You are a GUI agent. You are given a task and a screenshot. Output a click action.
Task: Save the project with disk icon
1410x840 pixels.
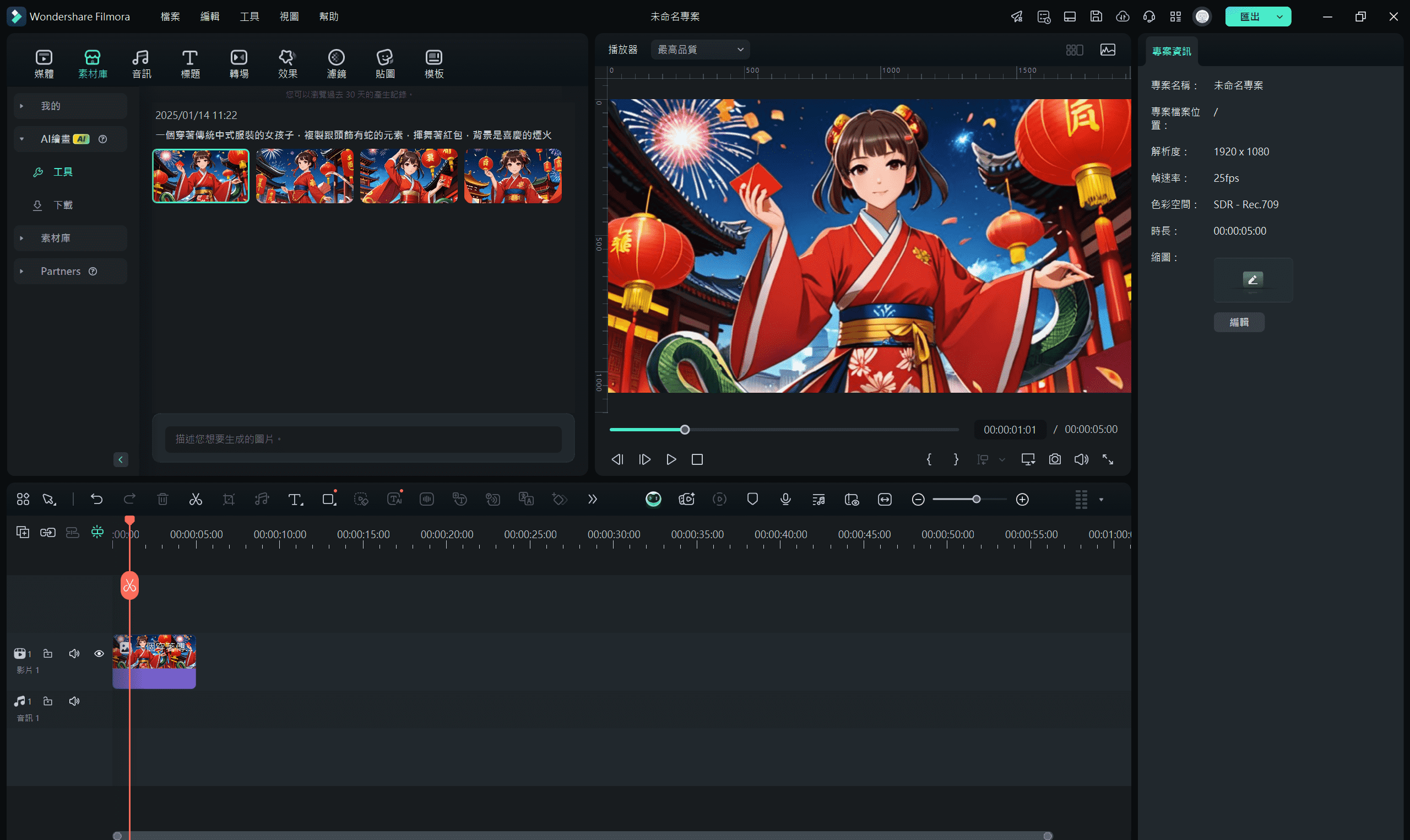click(1096, 17)
